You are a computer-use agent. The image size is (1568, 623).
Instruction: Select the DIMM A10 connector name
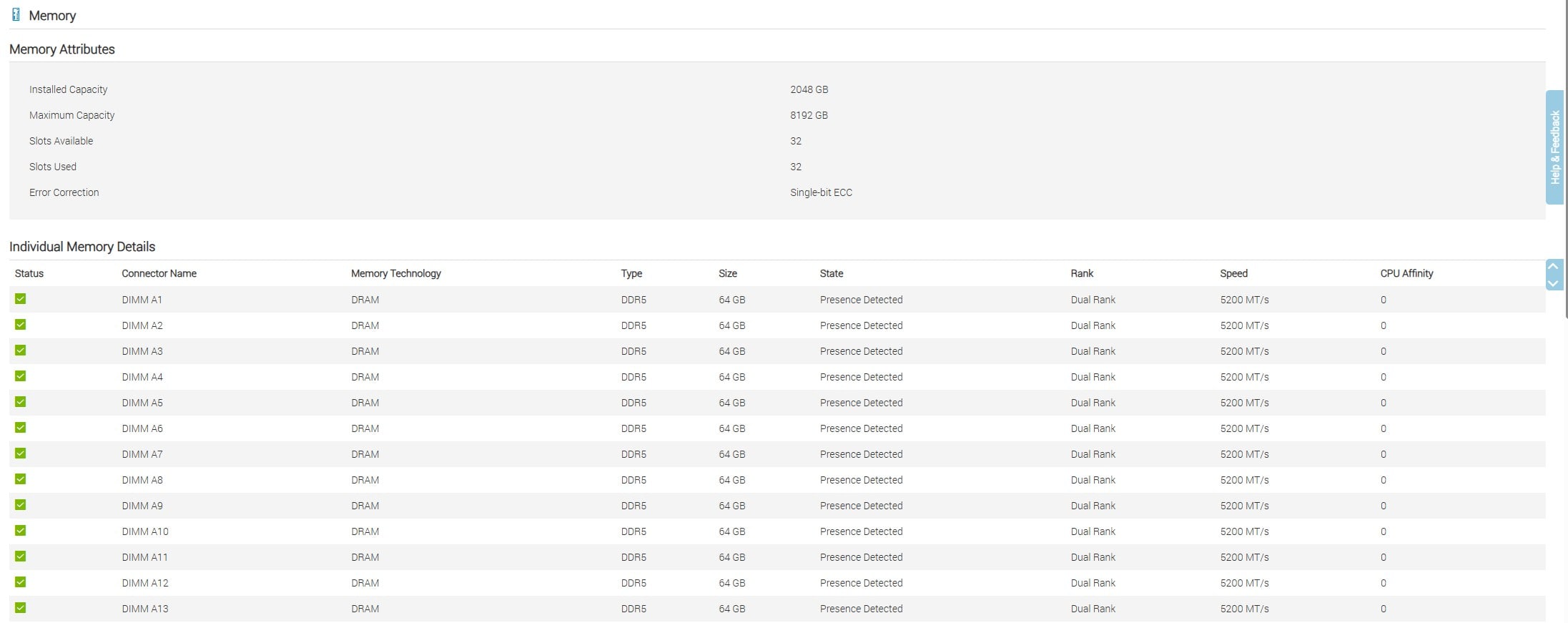[145, 531]
